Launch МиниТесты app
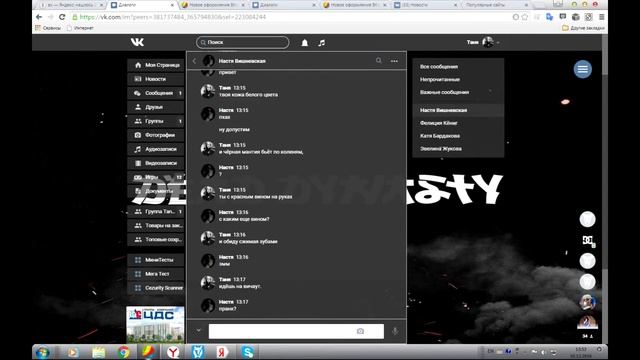The height and width of the screenshot is (360, 640). coord(156,260)
